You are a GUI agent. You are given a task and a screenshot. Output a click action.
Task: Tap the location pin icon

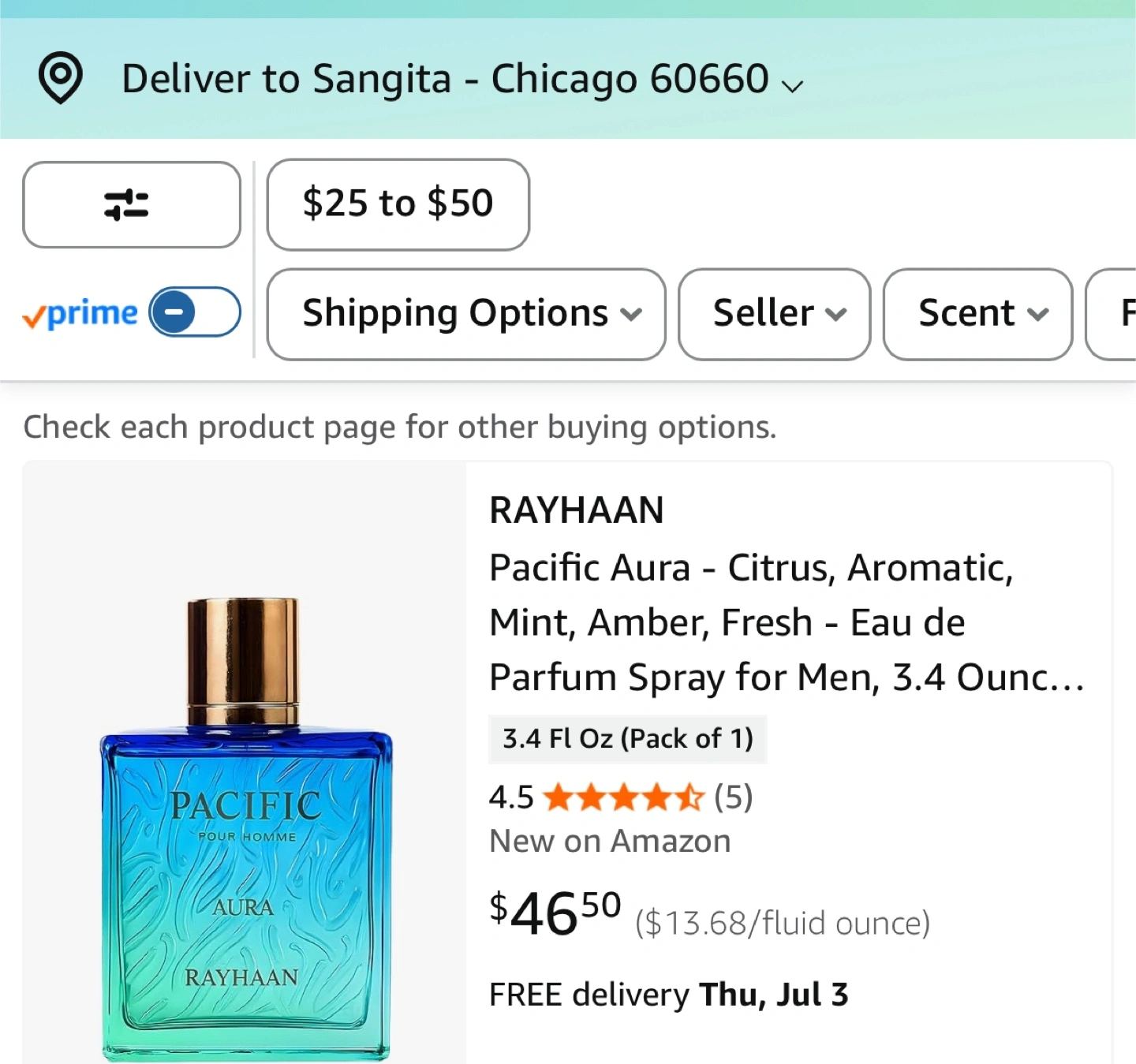61,77
